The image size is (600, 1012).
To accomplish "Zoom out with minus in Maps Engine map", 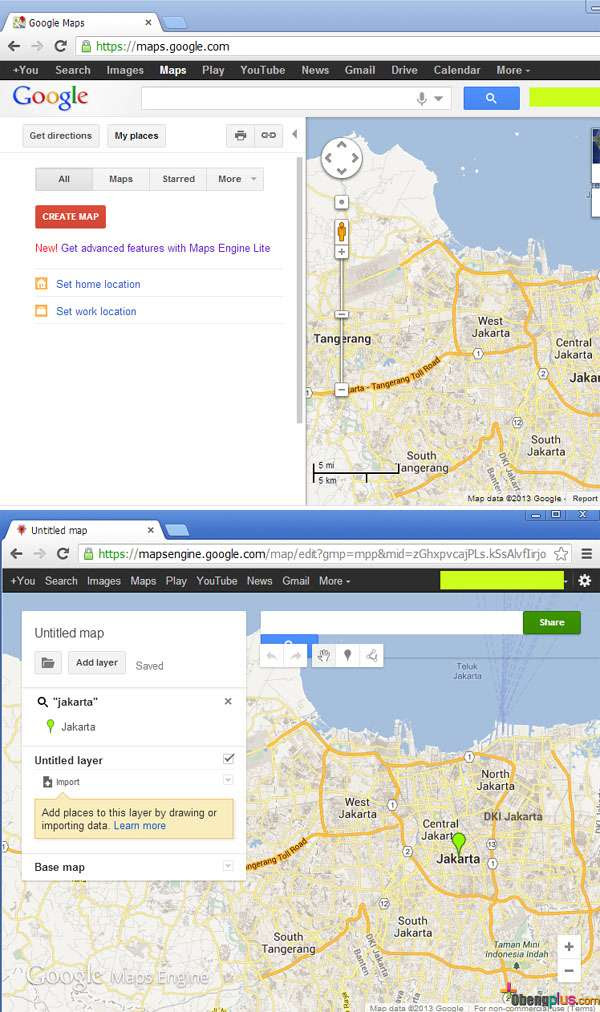I will pos(569,970).
